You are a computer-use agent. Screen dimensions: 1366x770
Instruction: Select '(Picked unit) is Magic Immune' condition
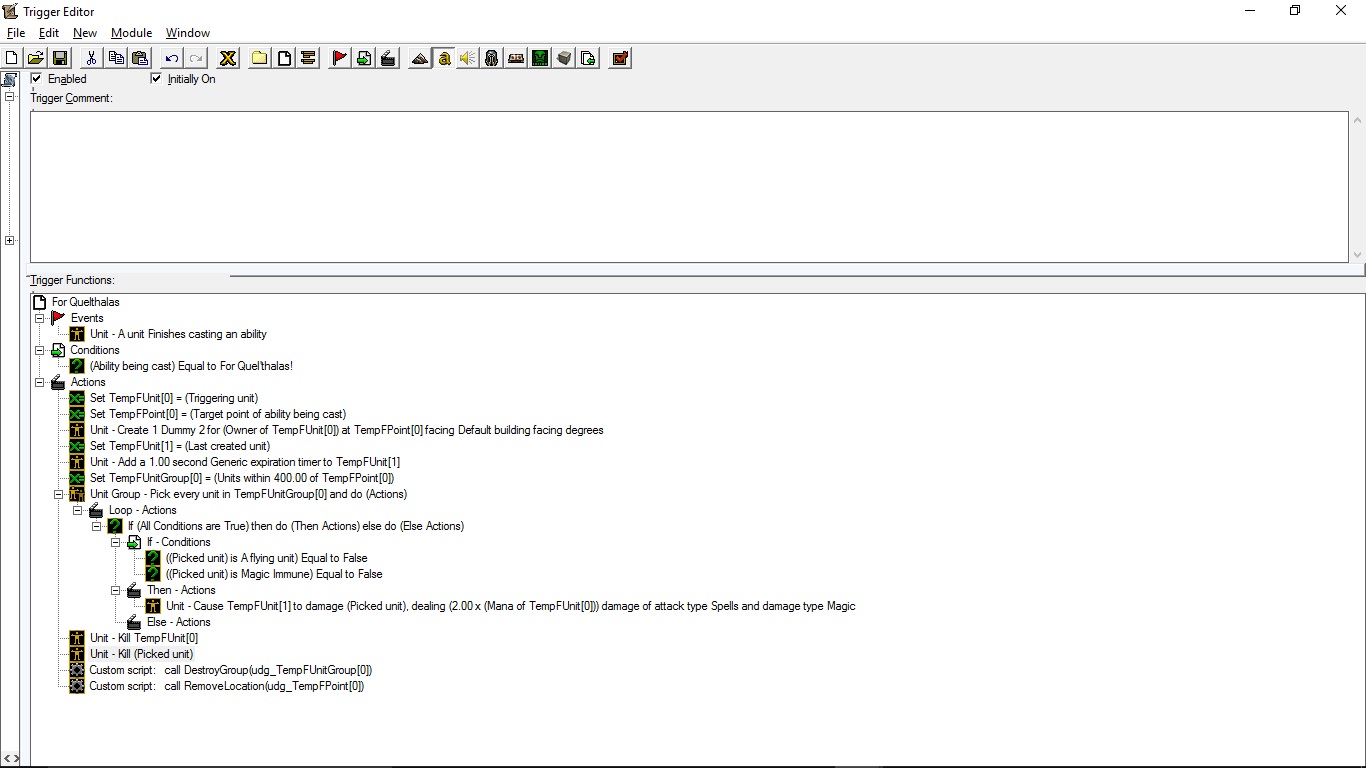[274, 574]
